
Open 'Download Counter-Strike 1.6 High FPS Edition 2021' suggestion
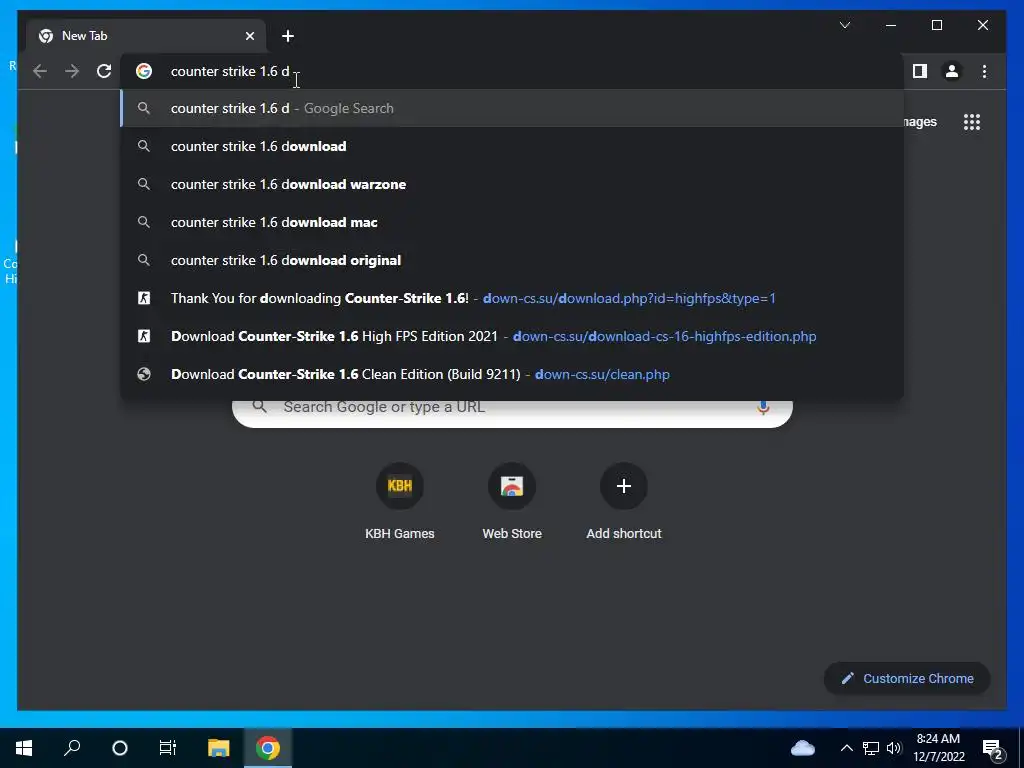[x=512, y=336]
